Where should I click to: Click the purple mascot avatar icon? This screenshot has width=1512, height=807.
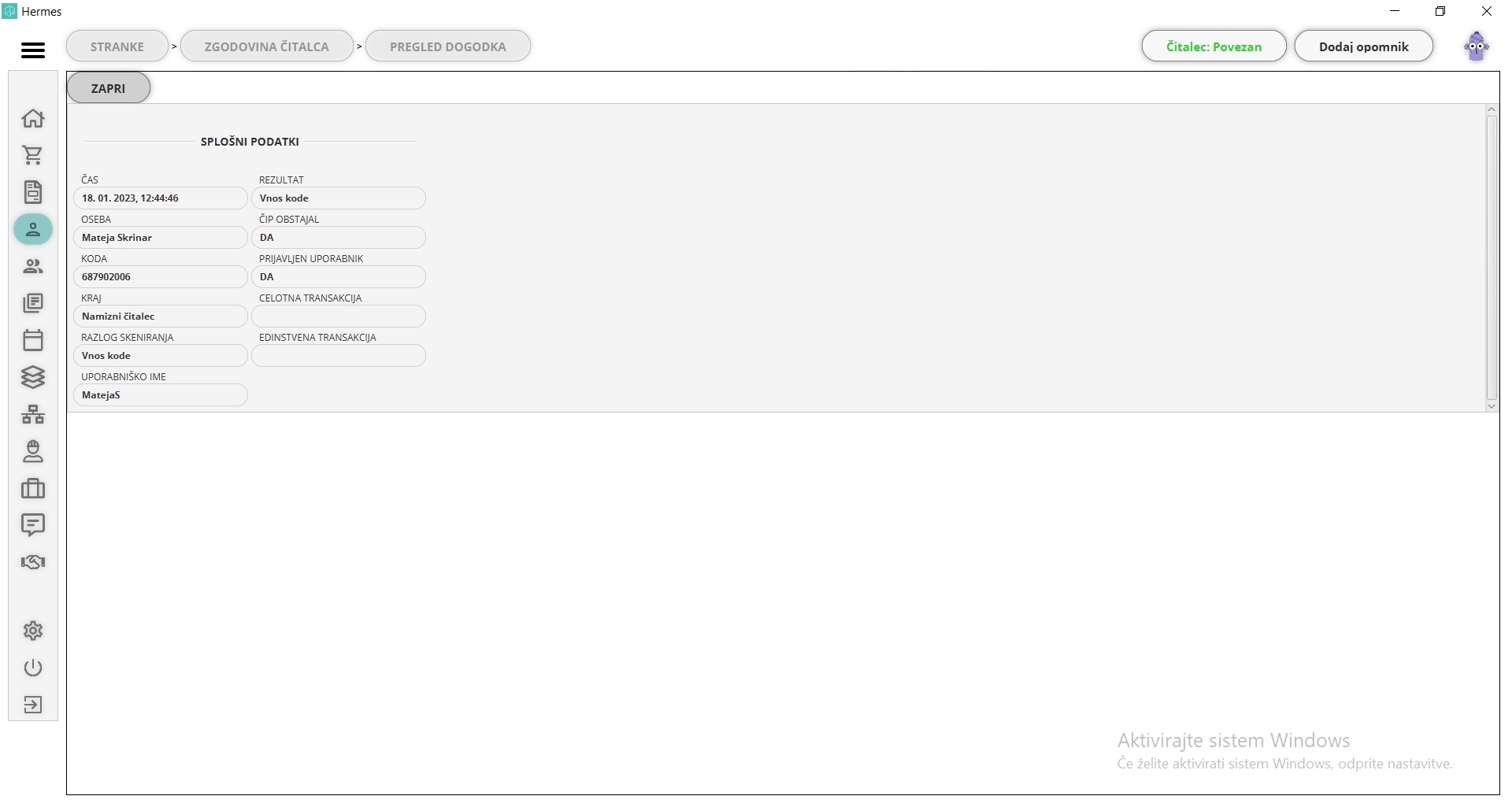click(x=1477, y=46)
